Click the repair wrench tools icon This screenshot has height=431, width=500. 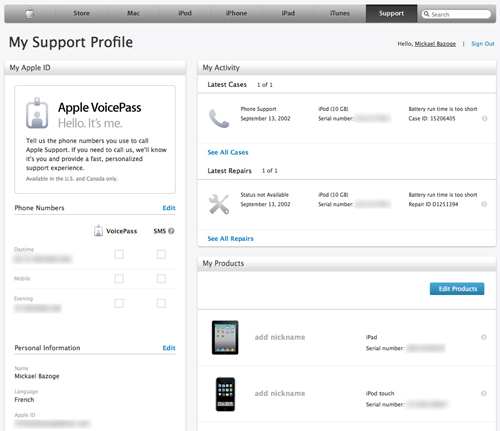[219, 204]
